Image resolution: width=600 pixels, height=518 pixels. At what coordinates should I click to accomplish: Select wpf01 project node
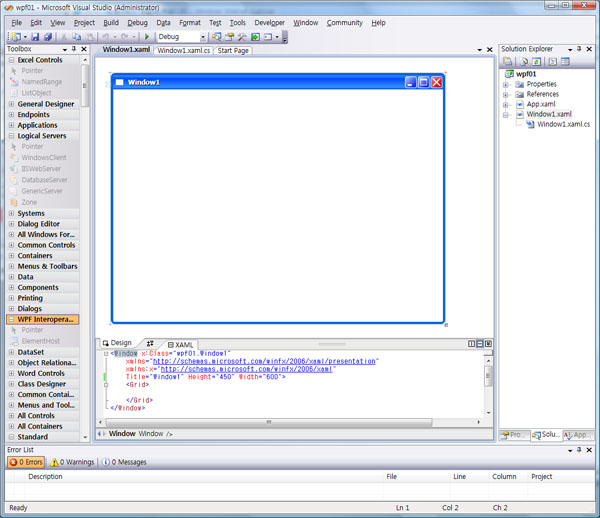(526, 74)
